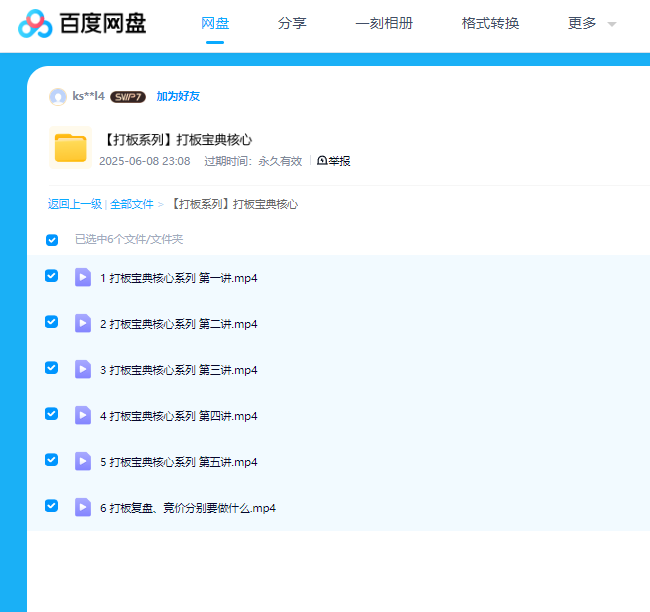Click the 加为好友 link
Viewport: 650px width, 612px height.
point(178,97)
